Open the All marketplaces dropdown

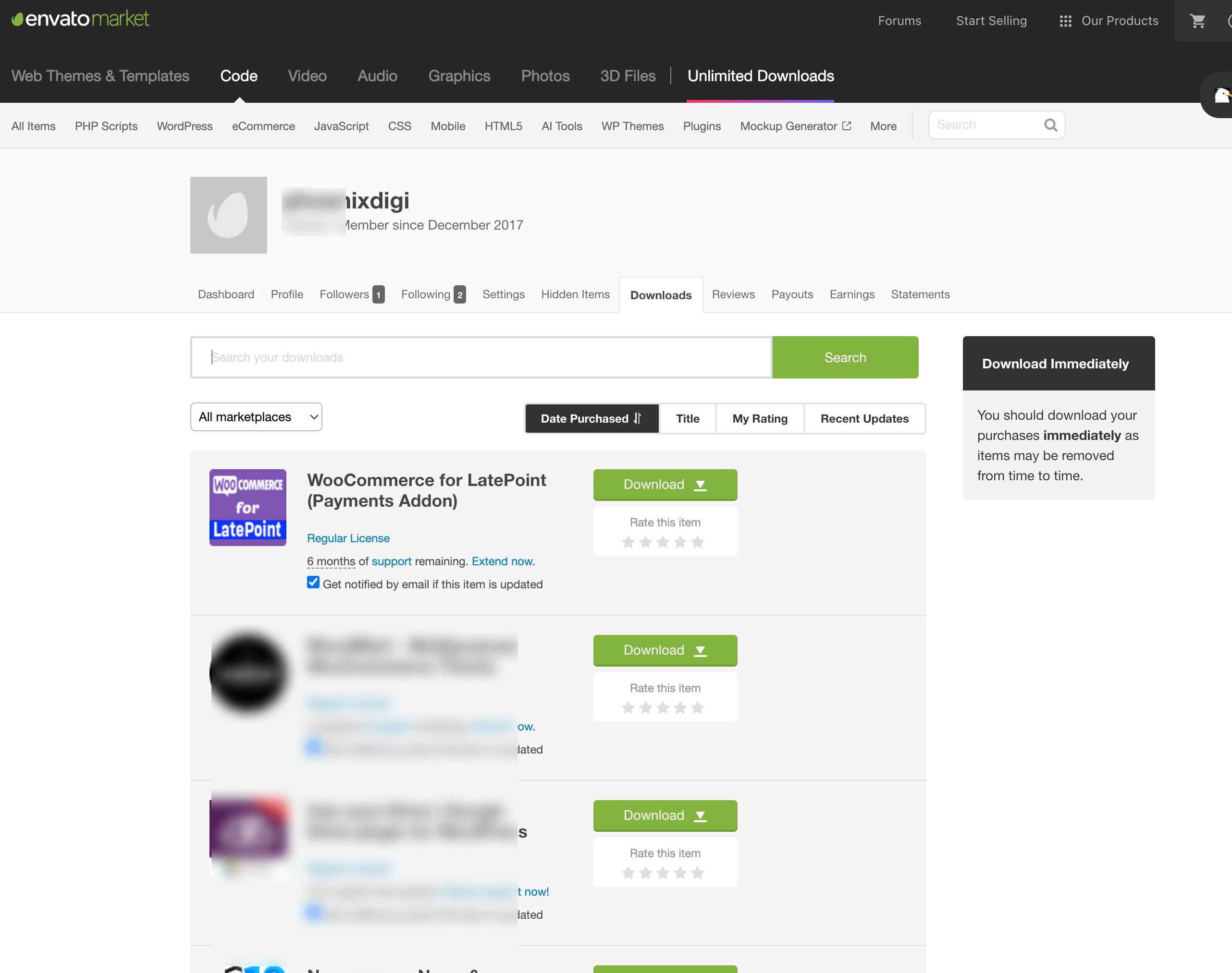tap(256, 417)
